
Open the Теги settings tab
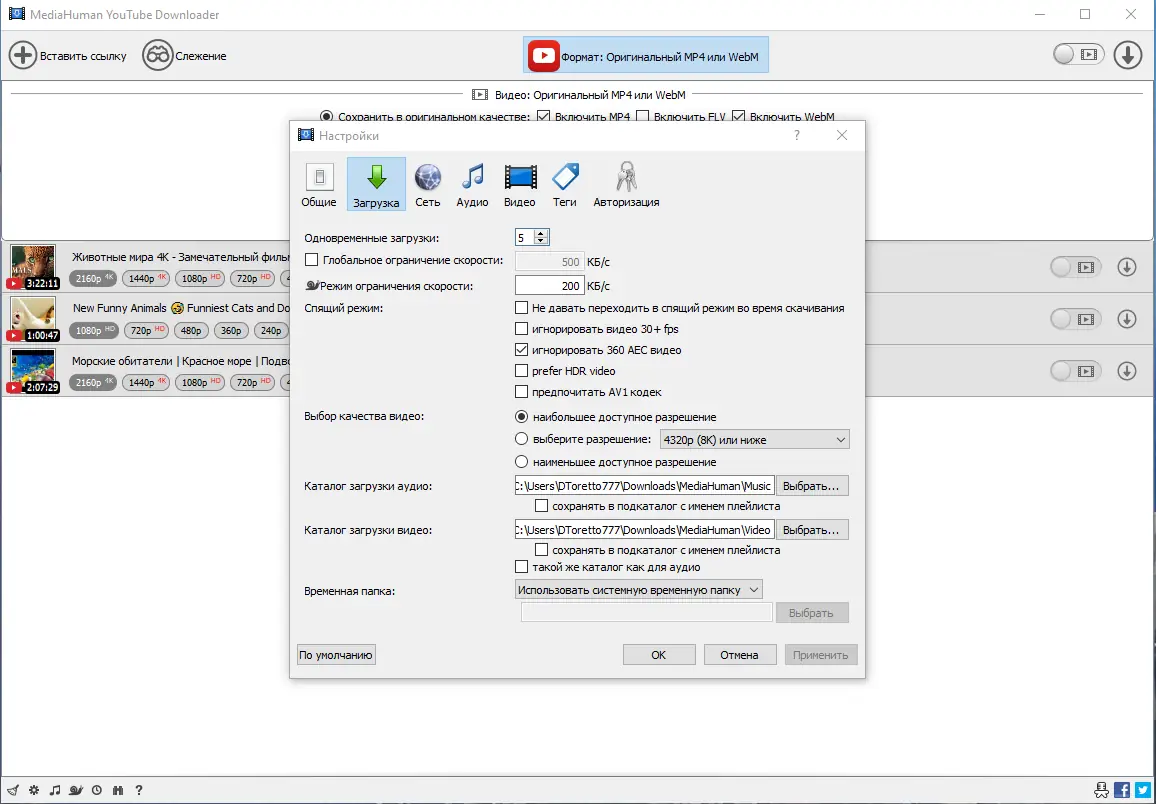click(565, 184)
